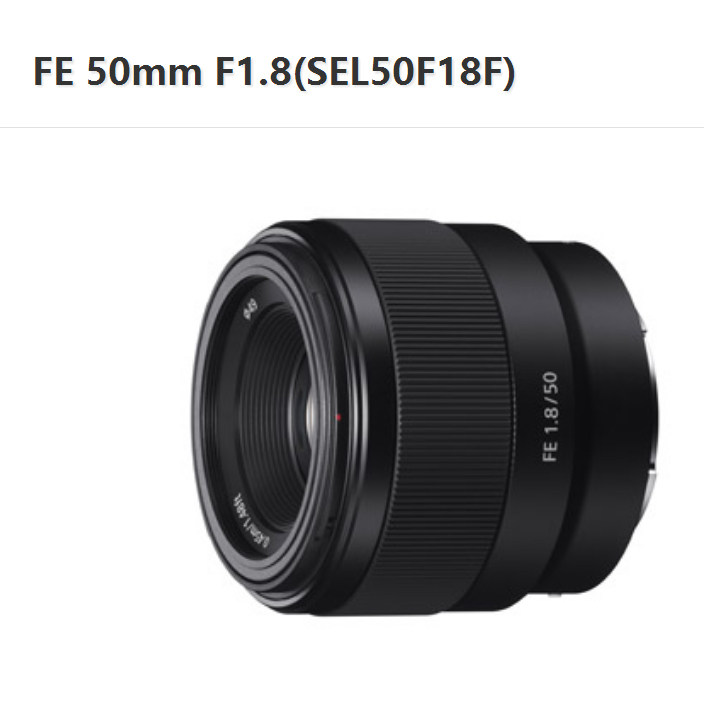Click the 0.45m/1.48ft marking on lens rim
The width and height of the screenshot is (704, 704).
tap(251, 521)
